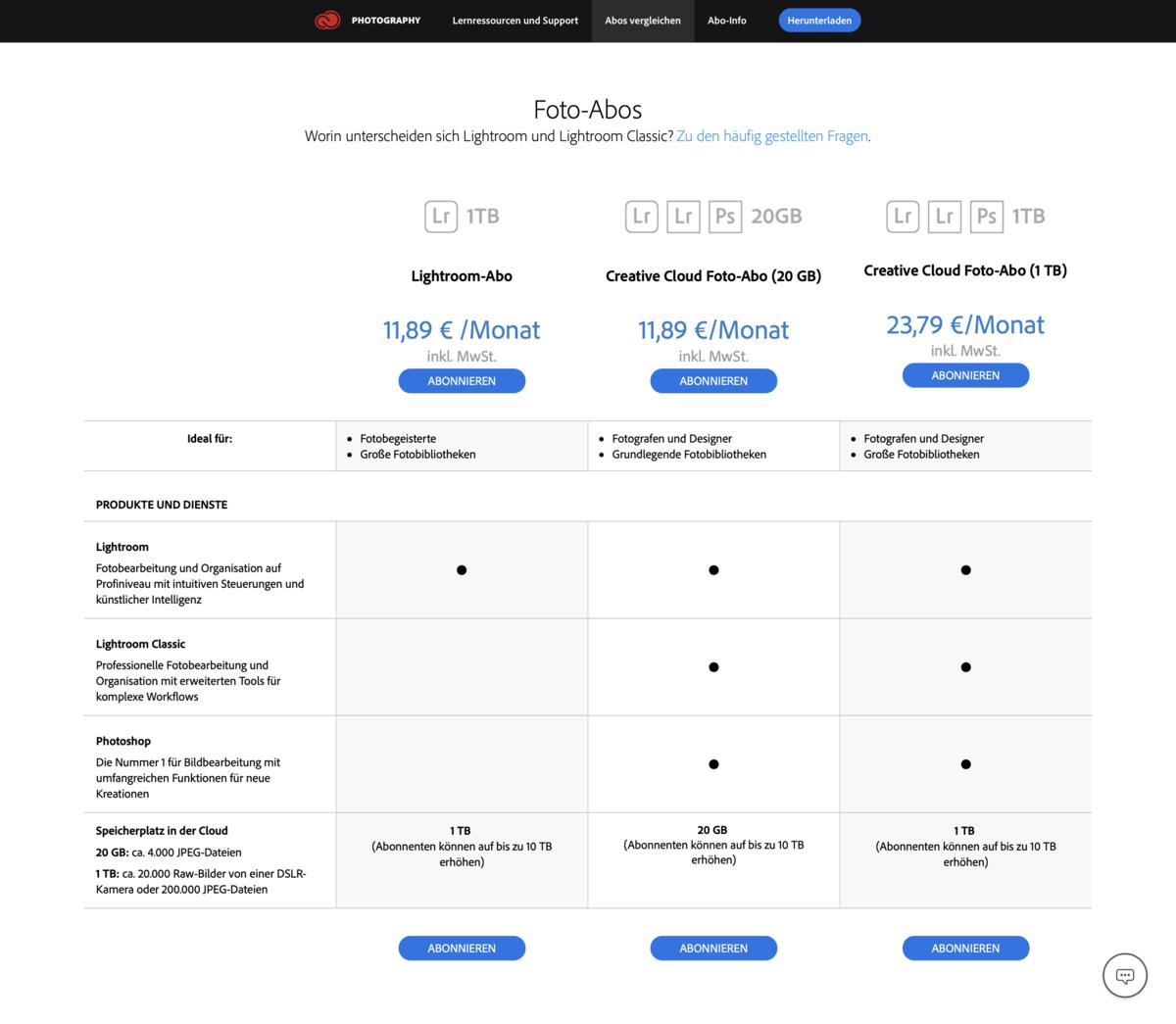The height and width of the screenshot is (1024, 1176).
Task: Click second Lr icon in 20GB plan header
Action: tap(683, 216)
